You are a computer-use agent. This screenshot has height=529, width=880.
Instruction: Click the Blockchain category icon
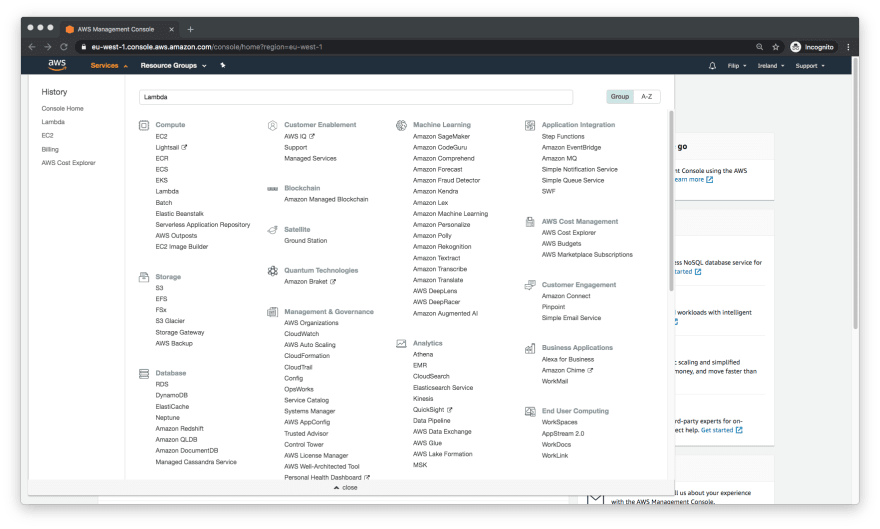pos(272,188)
